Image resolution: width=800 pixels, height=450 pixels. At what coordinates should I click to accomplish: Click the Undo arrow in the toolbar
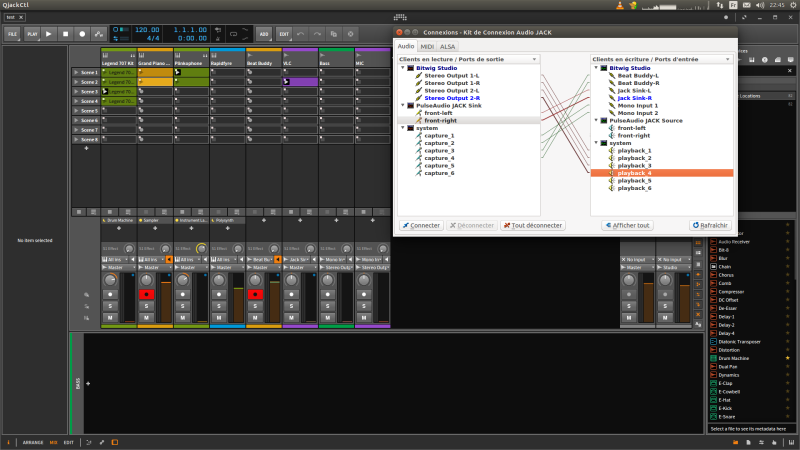click(x=300, y=33)
